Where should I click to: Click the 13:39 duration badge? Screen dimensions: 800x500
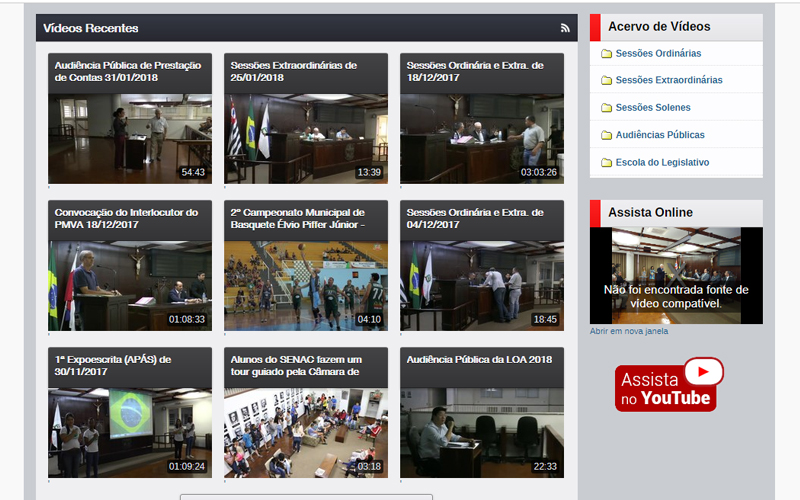[x=369, y=172]
